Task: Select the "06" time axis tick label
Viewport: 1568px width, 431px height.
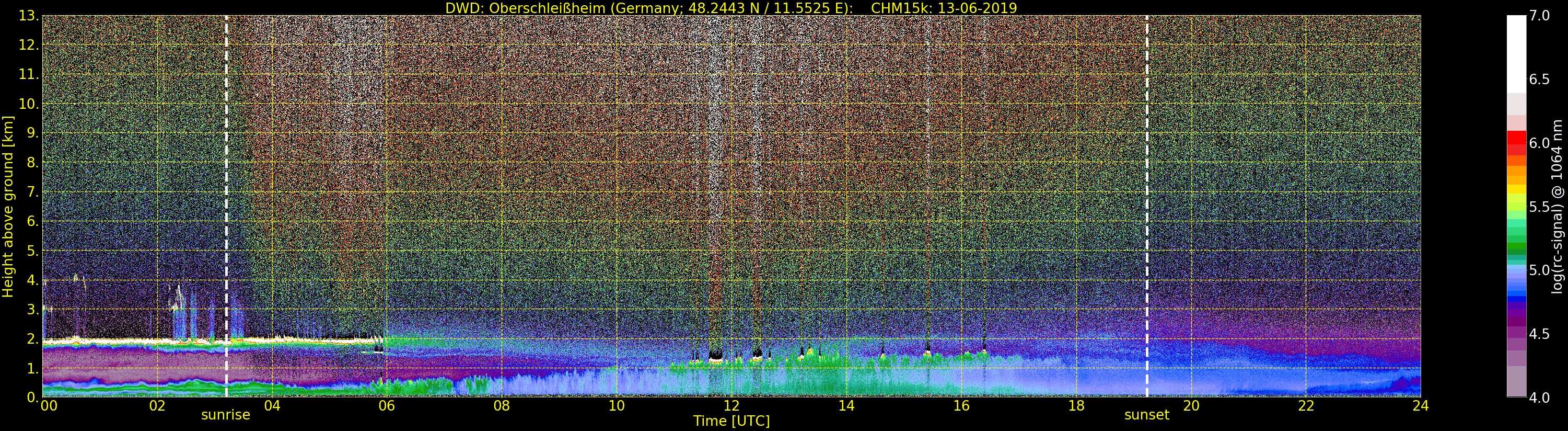Action: (x=387, y=405)
